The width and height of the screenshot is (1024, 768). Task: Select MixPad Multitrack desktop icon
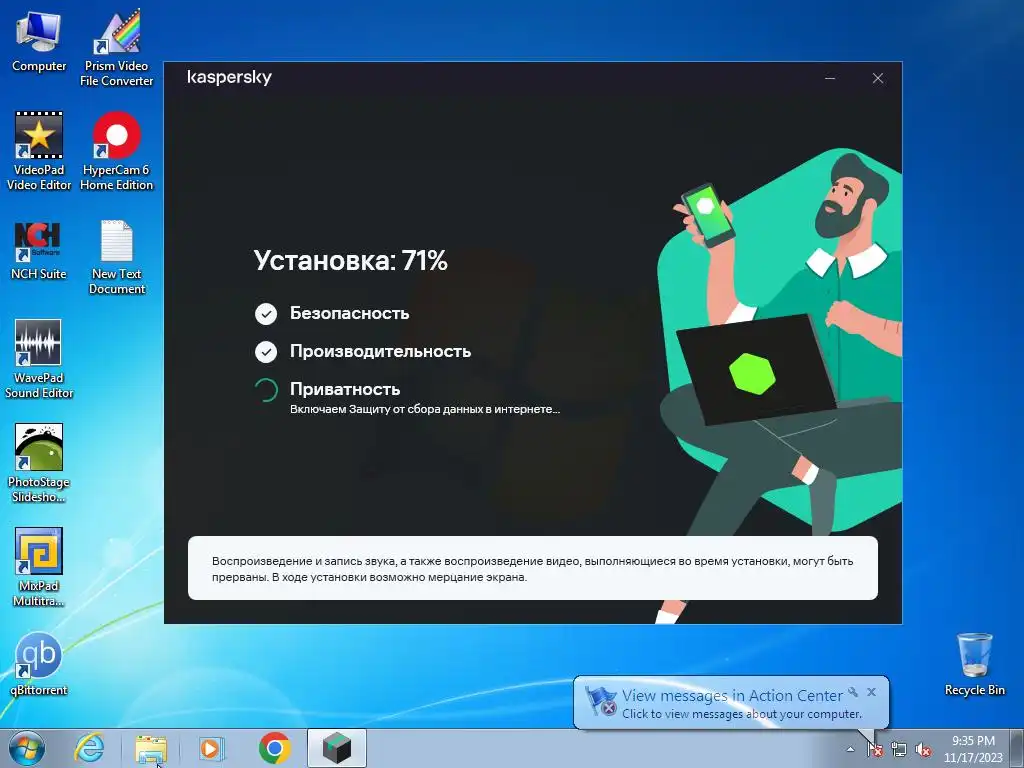click(39, 567)
